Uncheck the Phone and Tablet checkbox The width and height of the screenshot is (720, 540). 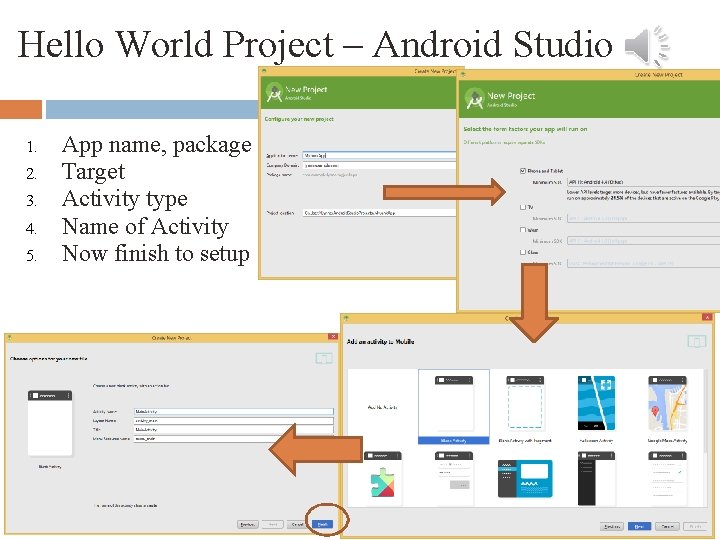tap(523, 171)
